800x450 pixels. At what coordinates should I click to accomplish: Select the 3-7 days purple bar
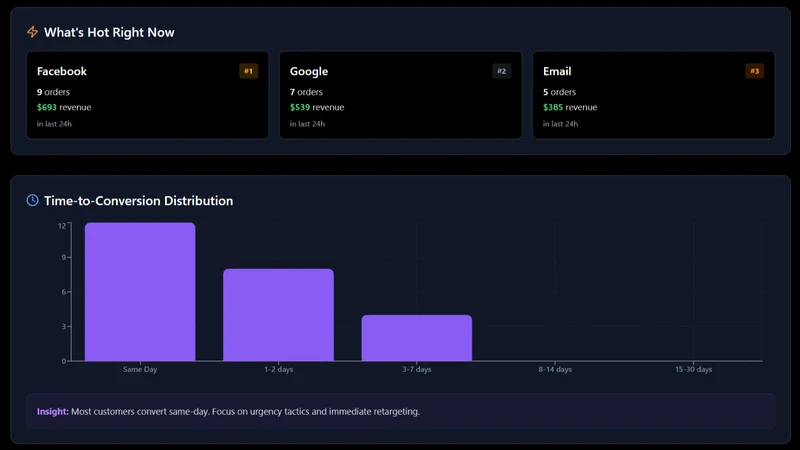417,338
